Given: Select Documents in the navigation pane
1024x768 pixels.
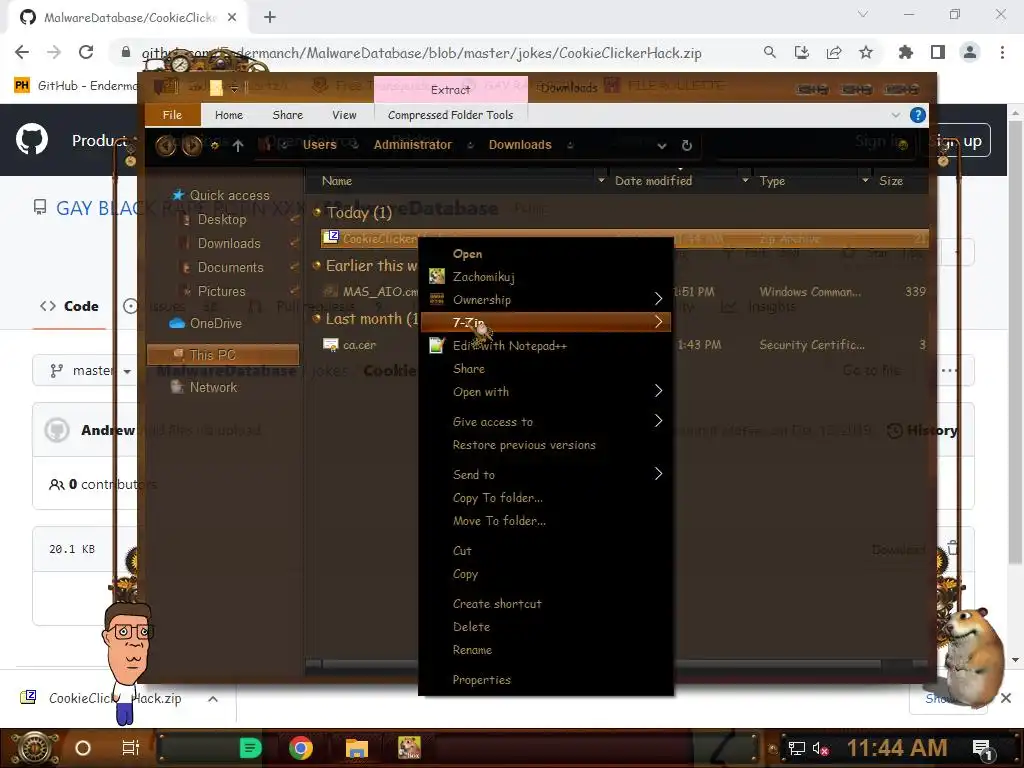Looking at the screenshot, I should (x=231, y=267).
